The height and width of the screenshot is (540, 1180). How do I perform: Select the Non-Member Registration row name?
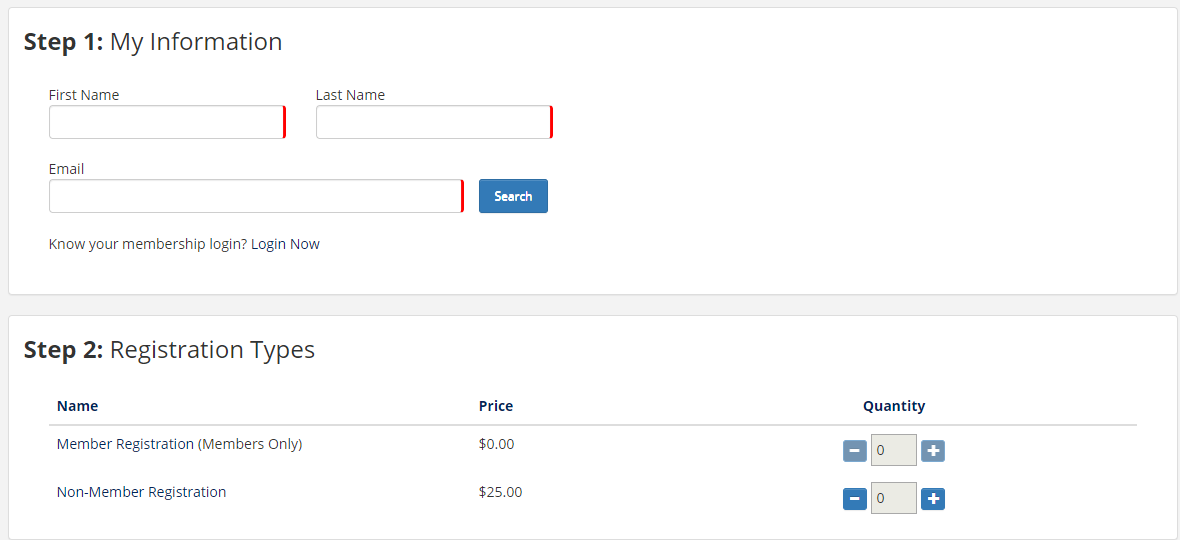coord(141,492)
